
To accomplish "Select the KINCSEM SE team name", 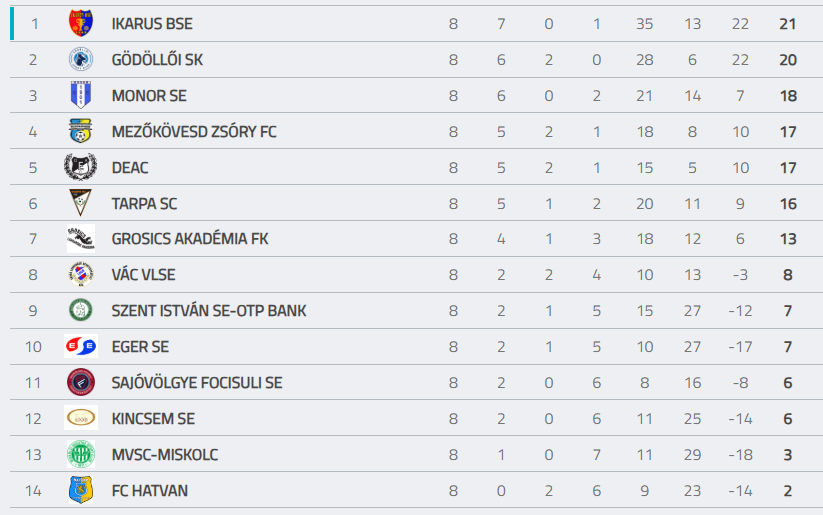I will pyautogui.click(x=155, y=419).
